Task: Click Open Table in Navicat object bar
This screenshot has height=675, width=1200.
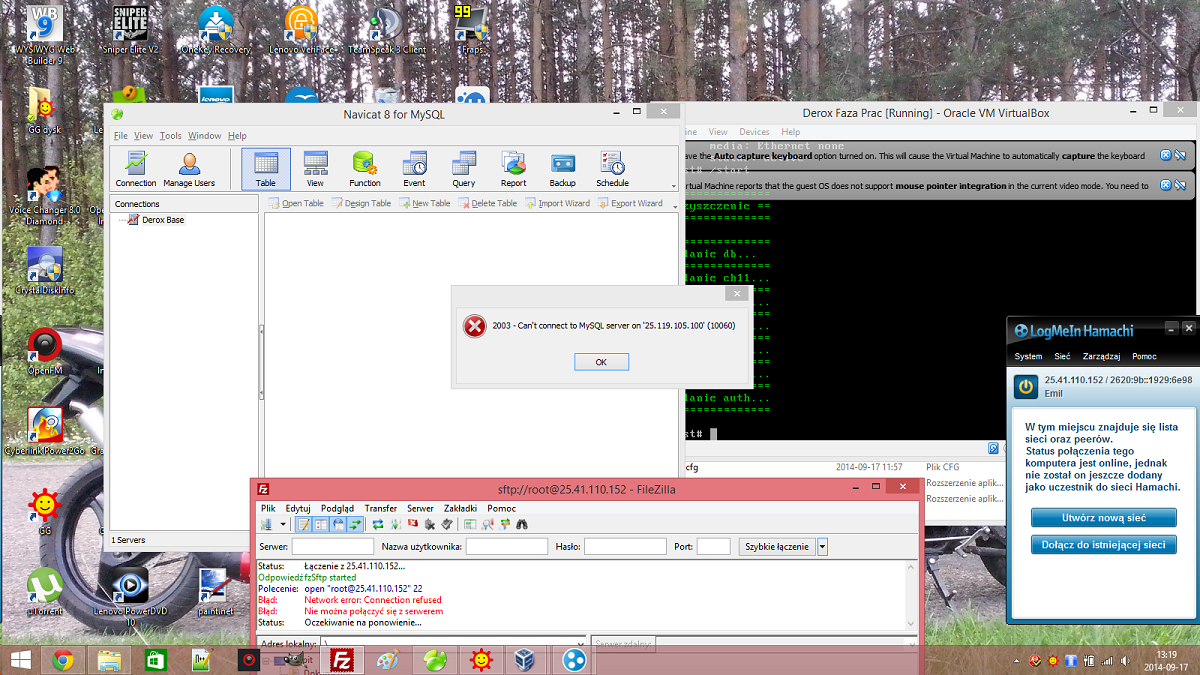Action: pos(296,203)
